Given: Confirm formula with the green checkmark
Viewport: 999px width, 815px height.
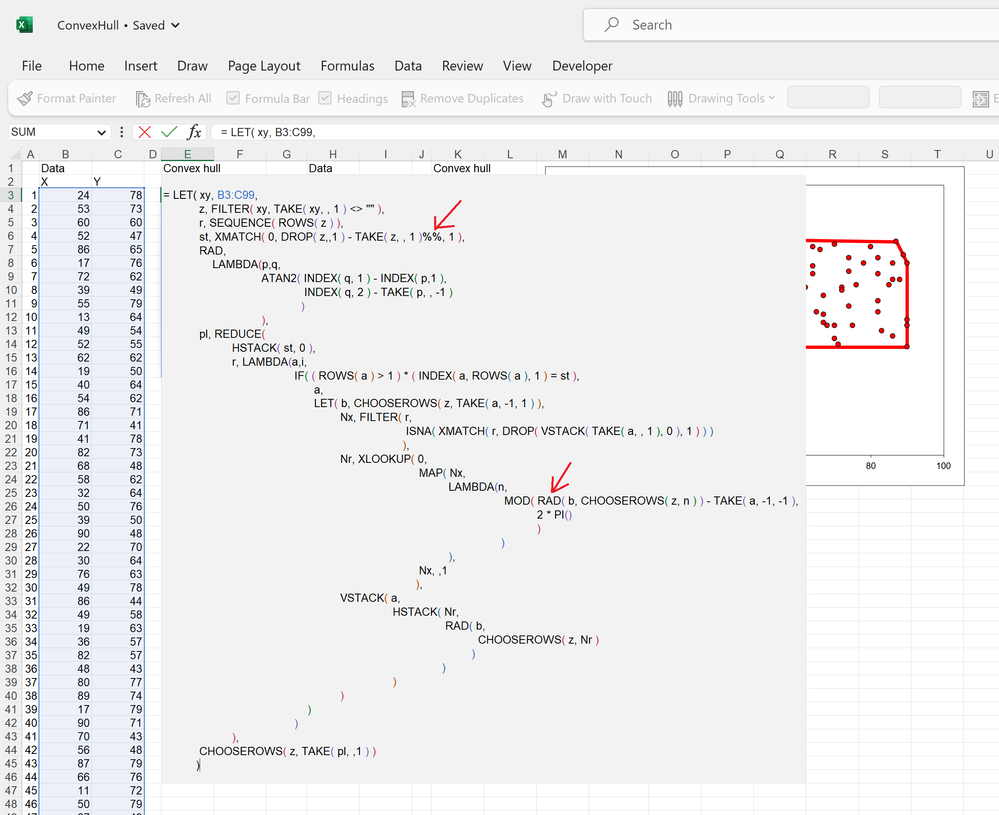Looking at the screenshot, I should point(169,132).
